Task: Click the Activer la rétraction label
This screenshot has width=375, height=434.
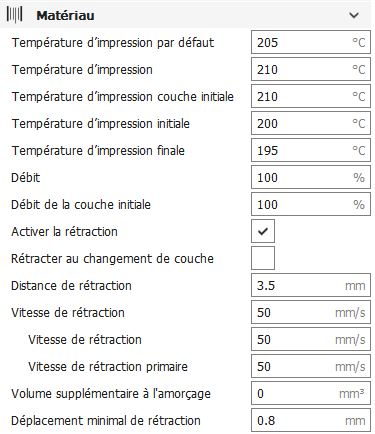Action: pos(64,231)
